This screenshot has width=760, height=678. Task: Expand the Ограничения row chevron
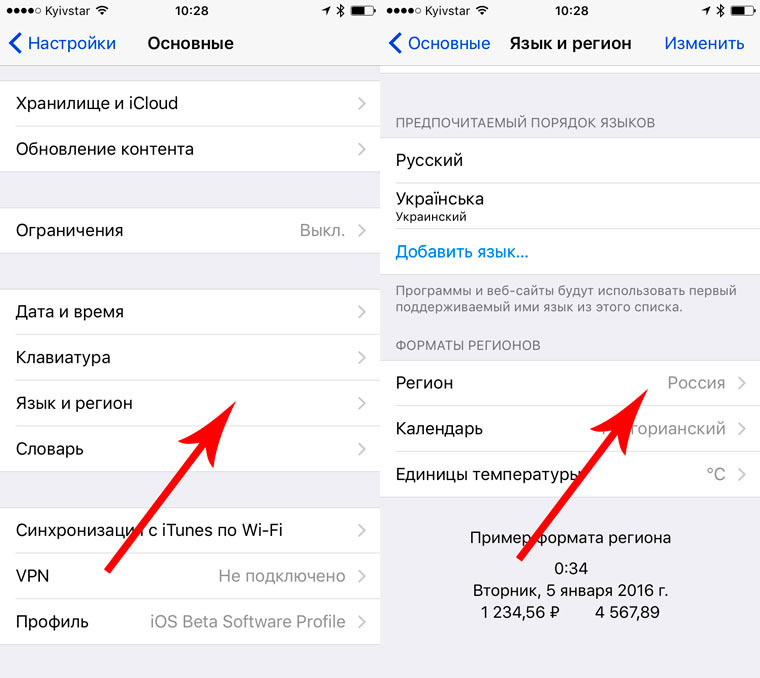pos(362,231)
